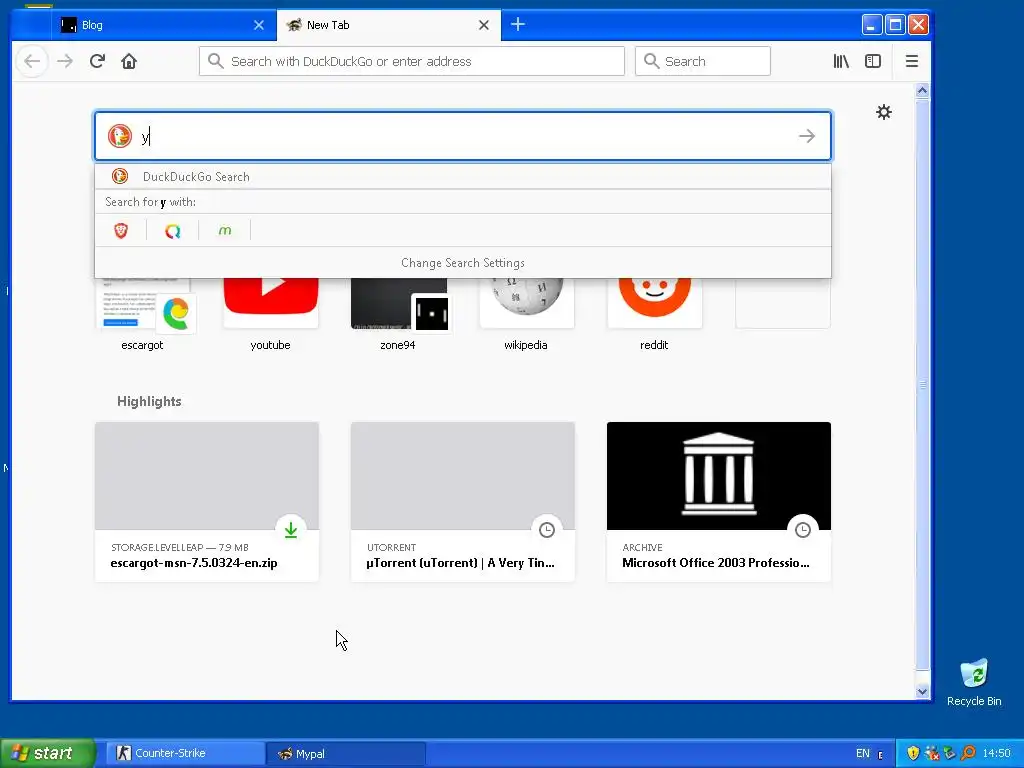Open new tab page settings gear

coord(884,112)
